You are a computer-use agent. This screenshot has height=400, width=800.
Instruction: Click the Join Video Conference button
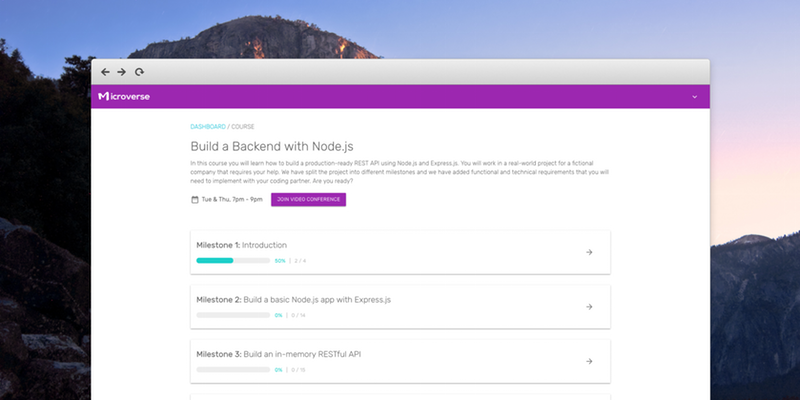click(308, 199)
